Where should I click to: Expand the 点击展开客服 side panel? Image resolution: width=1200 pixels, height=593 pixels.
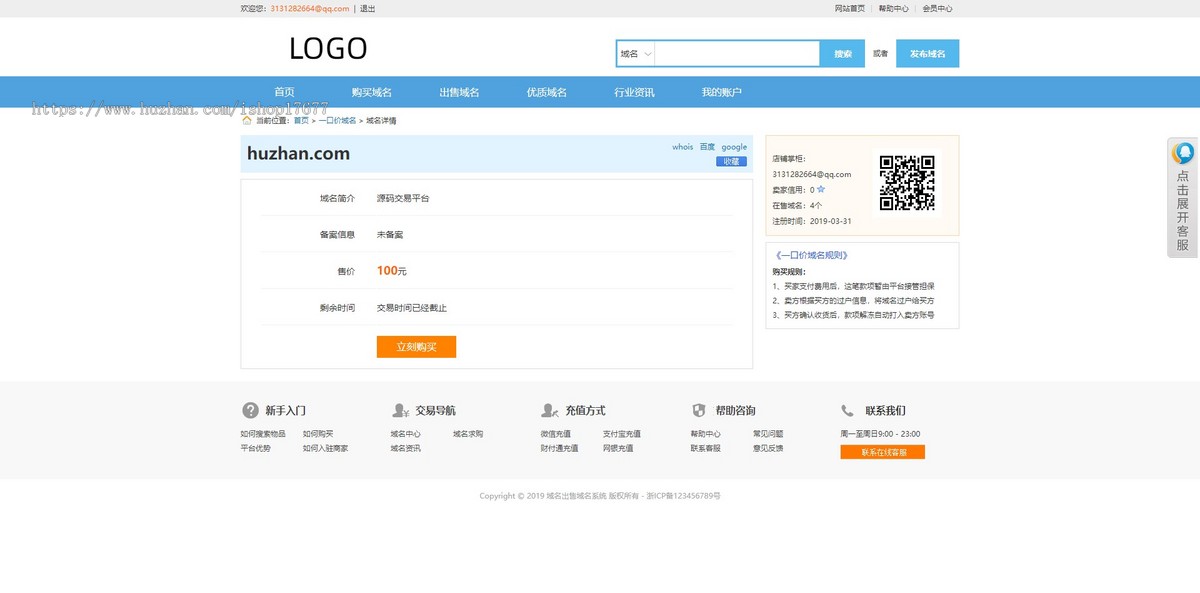point(1183,198)
